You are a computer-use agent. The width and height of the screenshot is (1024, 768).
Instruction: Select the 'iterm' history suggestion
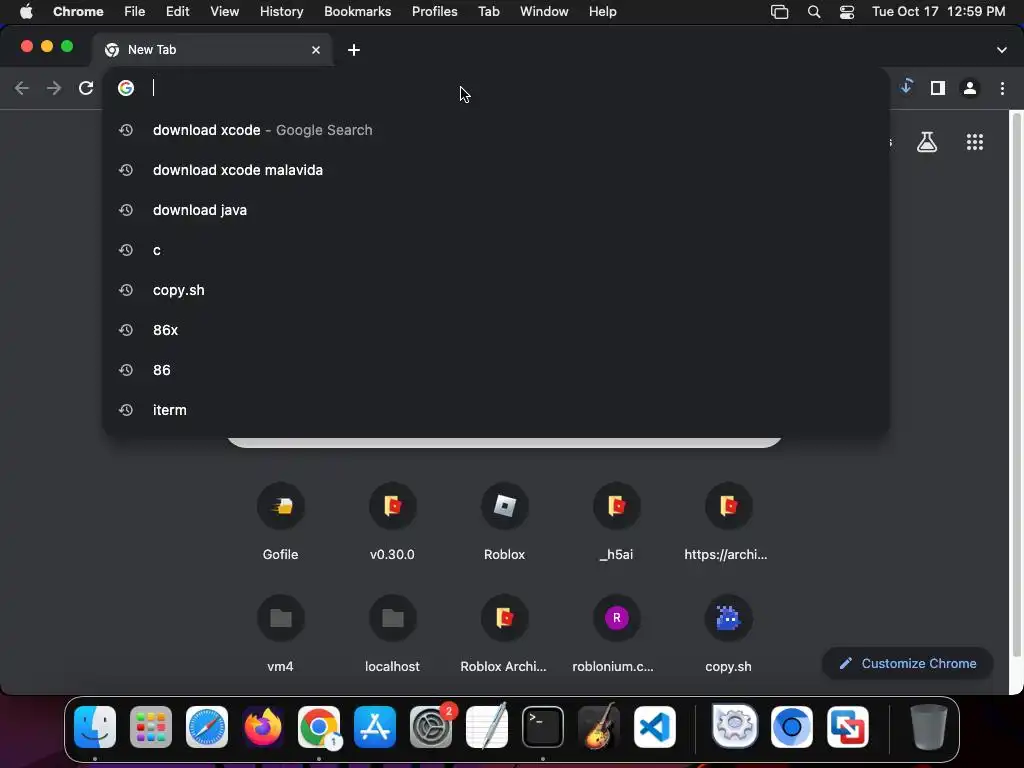[x=496, y=409]
